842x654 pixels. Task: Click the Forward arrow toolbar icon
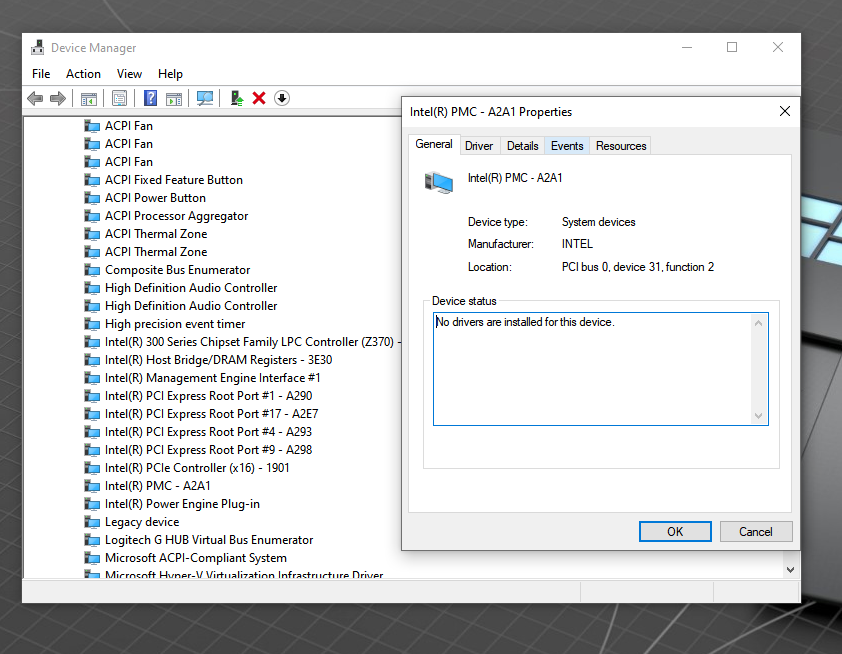[57, 98]
